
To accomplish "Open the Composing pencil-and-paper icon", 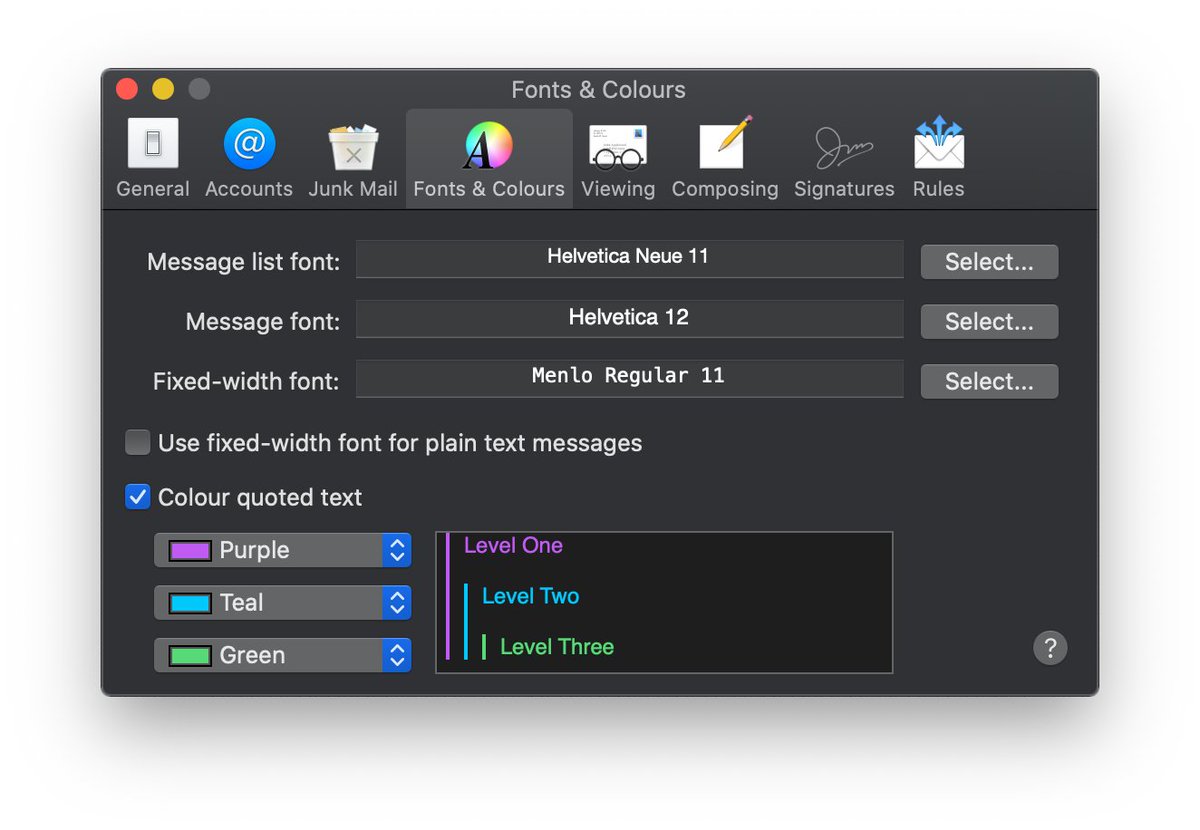I will click(x=725, y=143).
